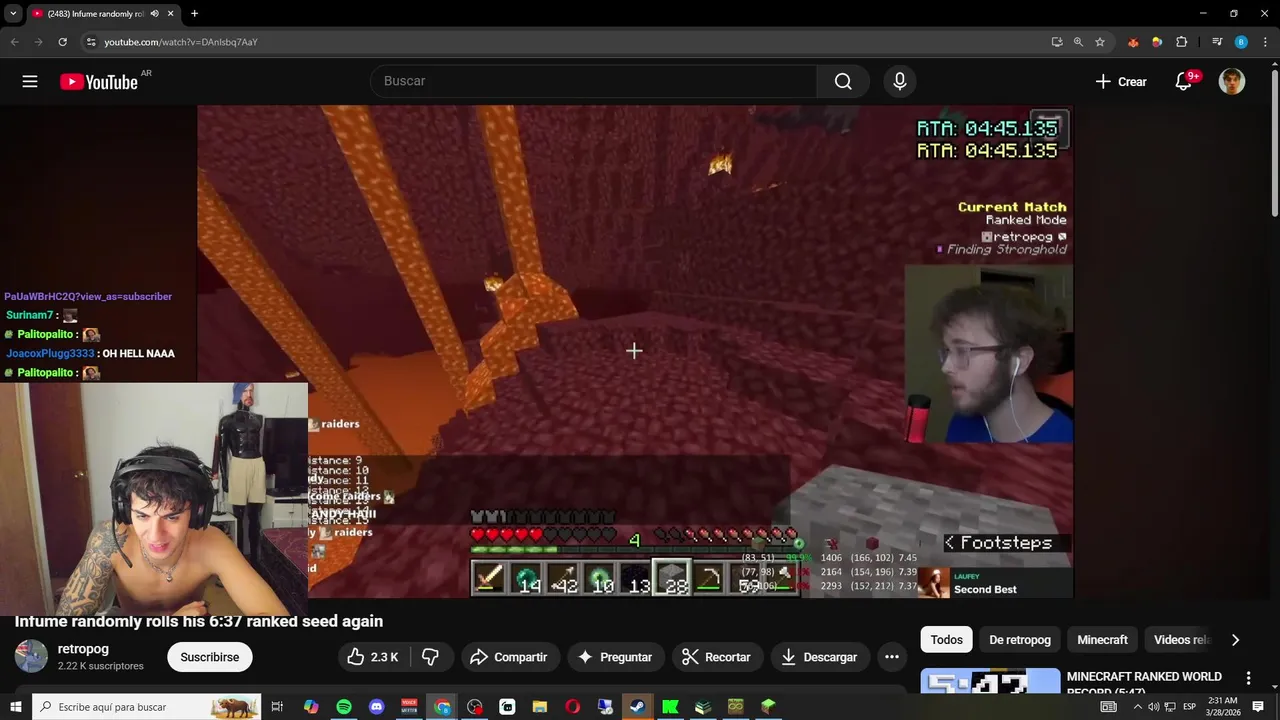The height and width of the screenshot is (720, 1280).
Task: Open the red fox extension icon
Action: [1133, 42]
